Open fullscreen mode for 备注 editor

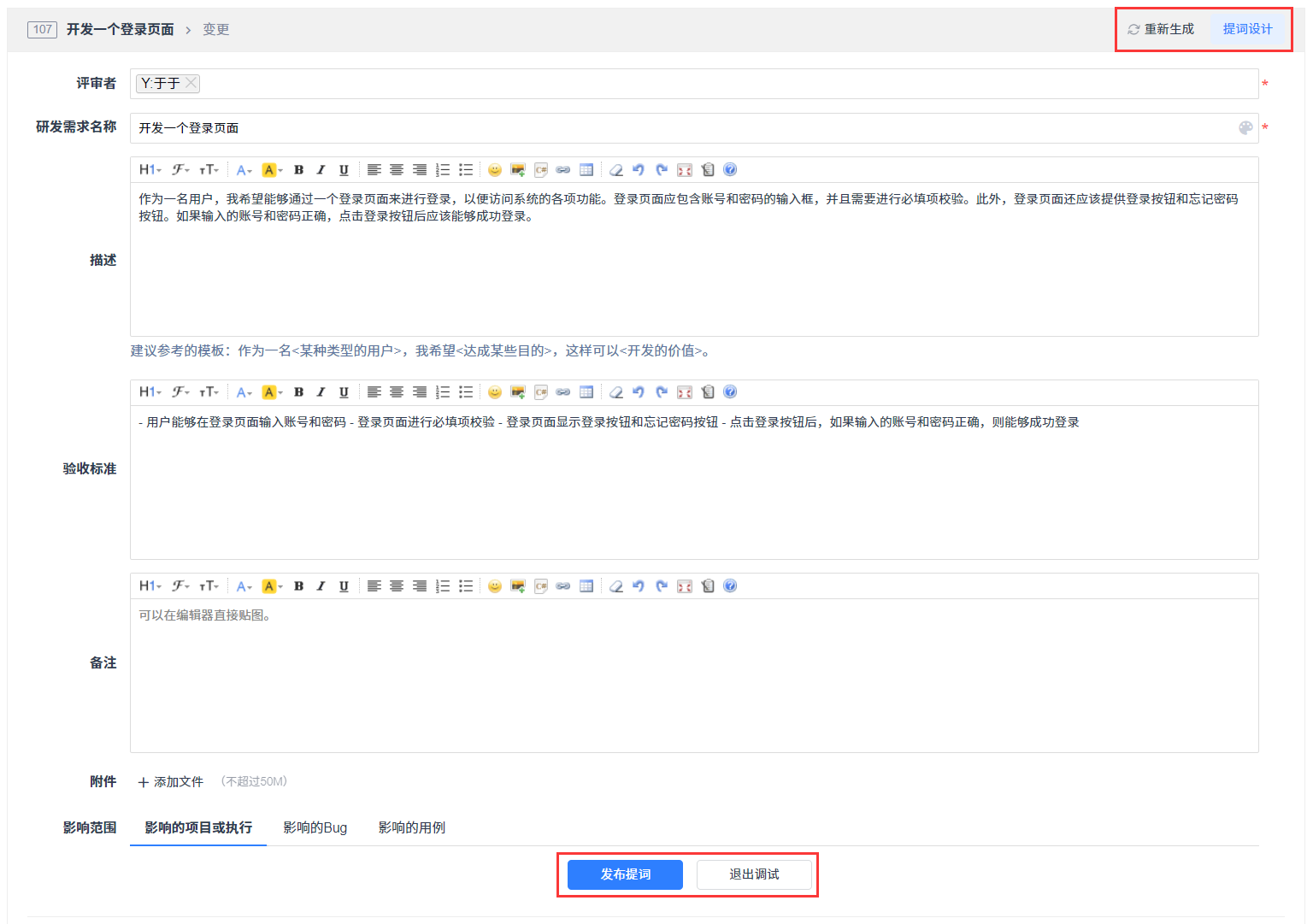coord(685,586)
